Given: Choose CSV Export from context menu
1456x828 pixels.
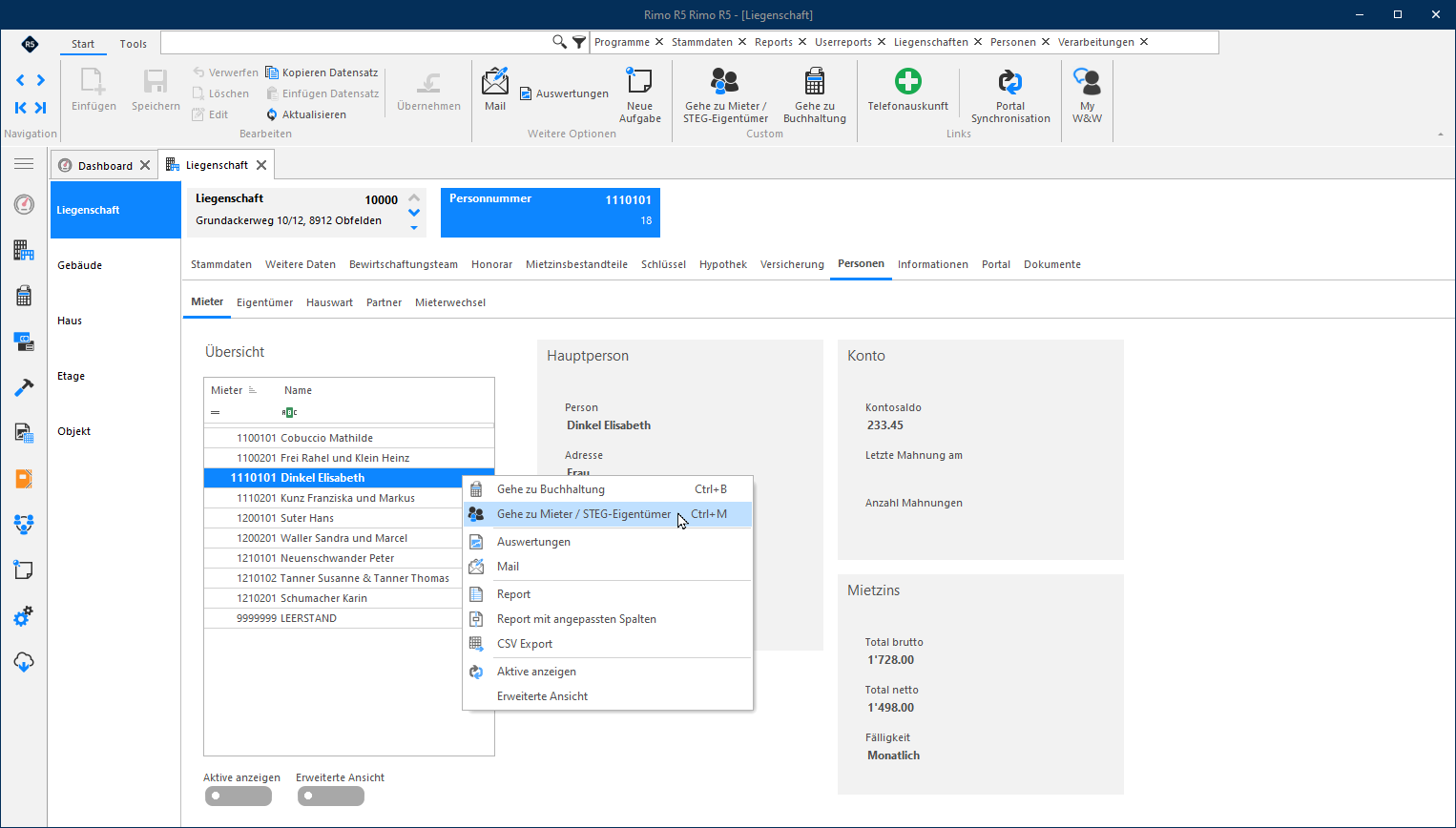Looking at the screenshot, I should [608, 644].
